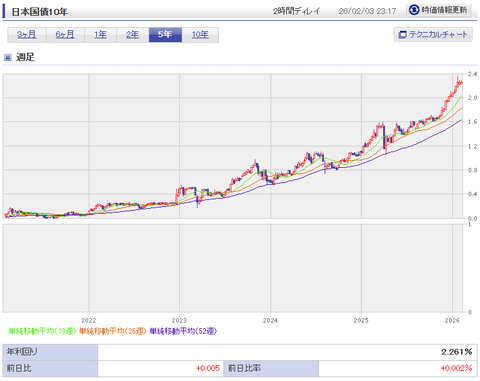This screenshot has width=480, height=381.
Task: Select the 6ヶ月 period tab
Action: [x=65, y=35]
